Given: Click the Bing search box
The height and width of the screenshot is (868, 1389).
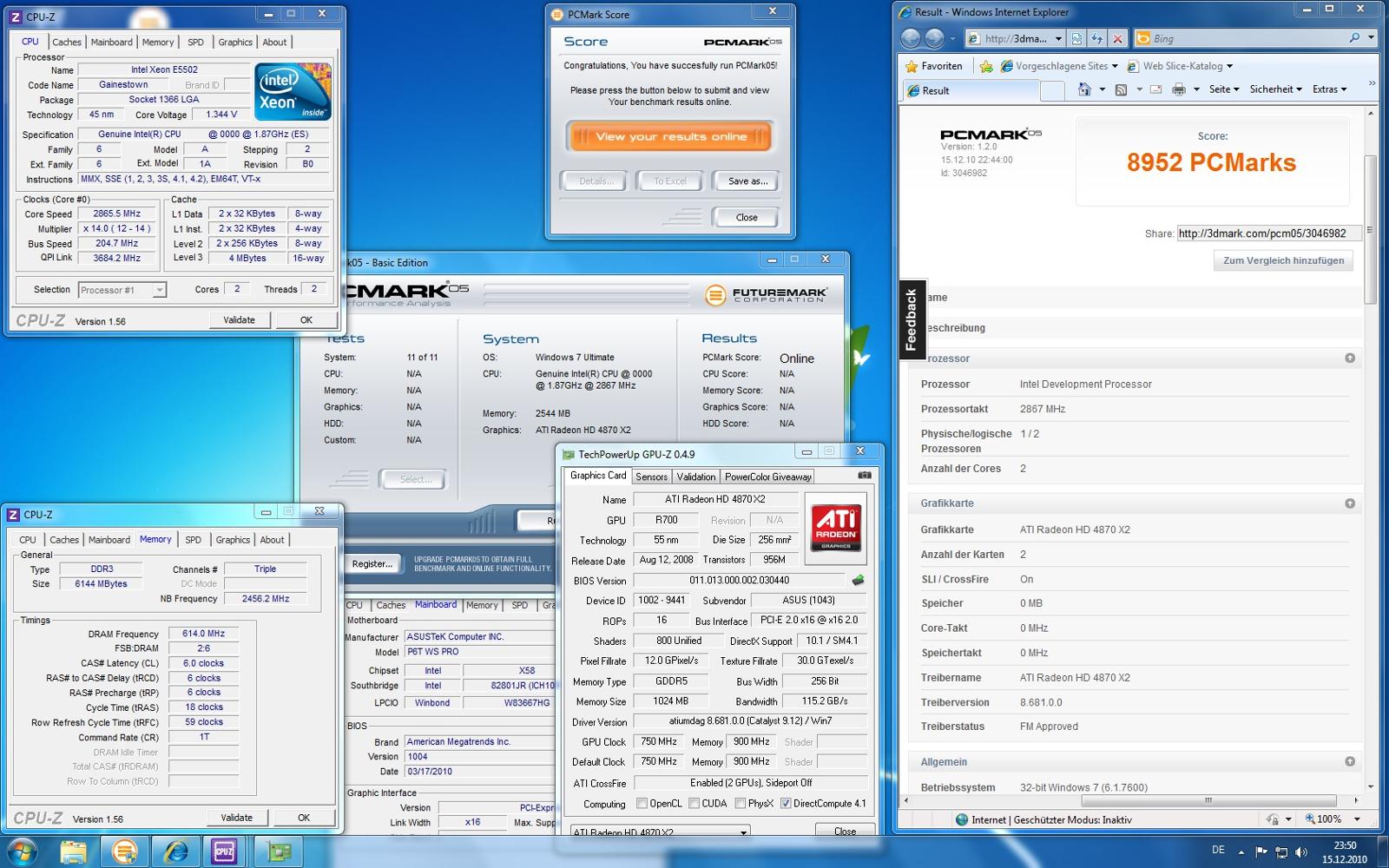Looking at the screenshot, I should (1247, 38).
